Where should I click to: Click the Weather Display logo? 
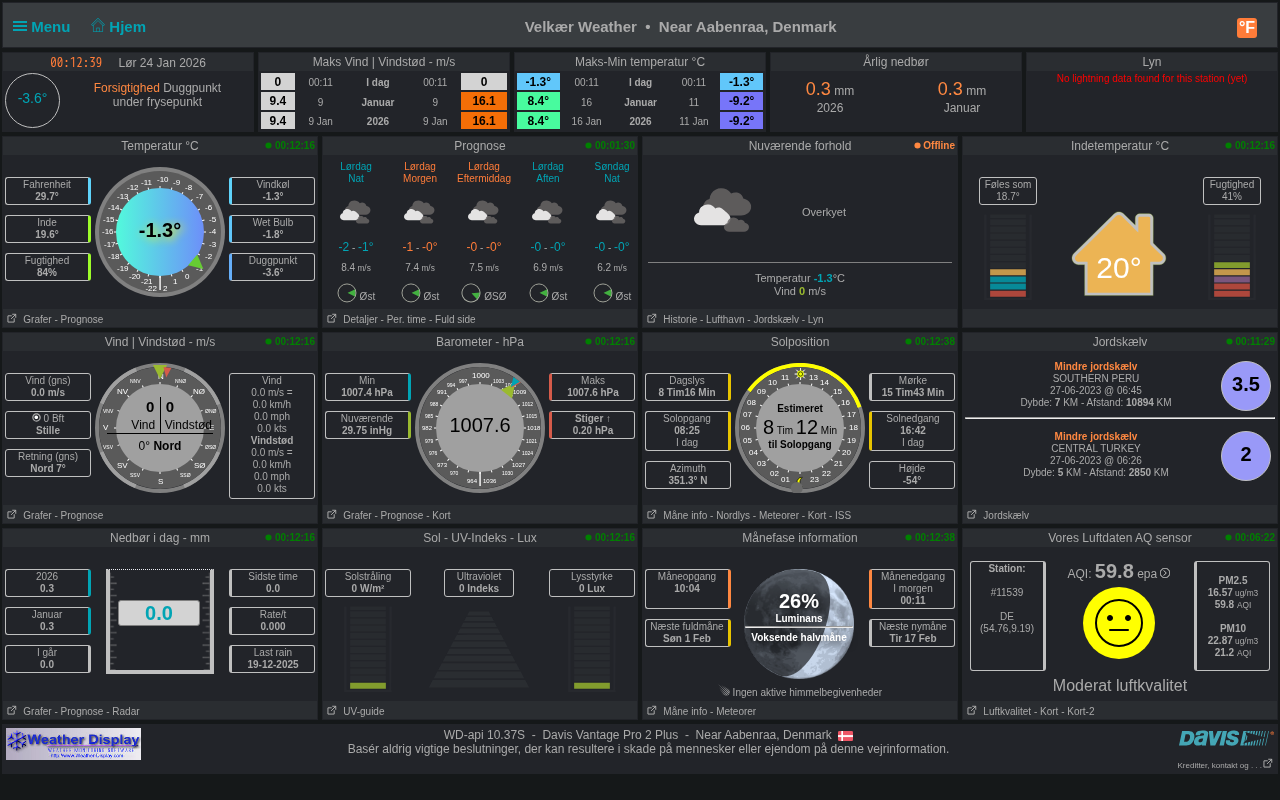(73, 744)
